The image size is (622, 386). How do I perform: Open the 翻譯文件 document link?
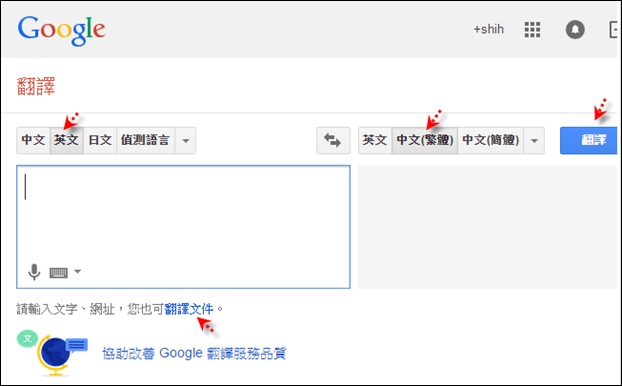point(189,309)
